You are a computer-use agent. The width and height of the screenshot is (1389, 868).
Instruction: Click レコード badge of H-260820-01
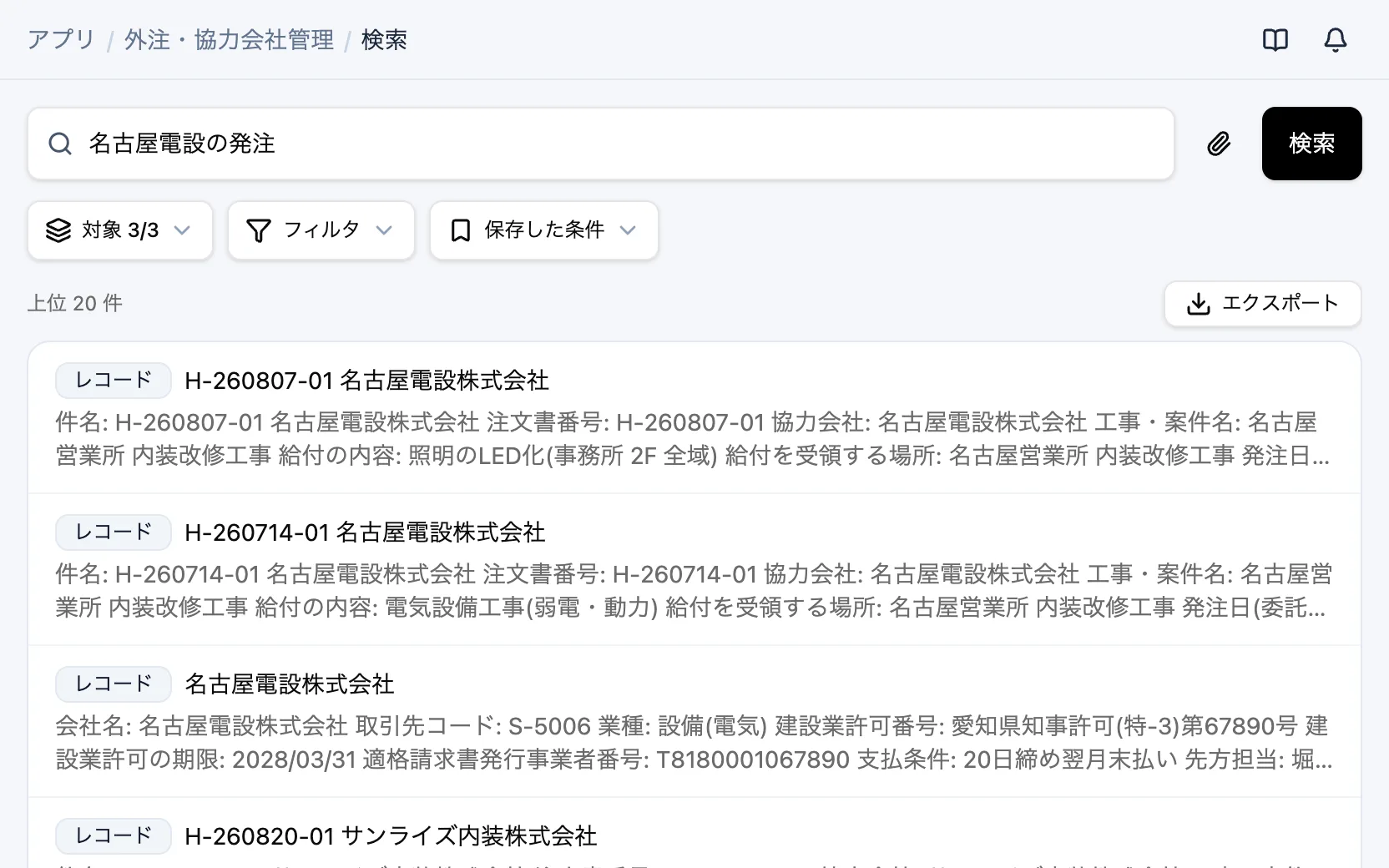click(114, 836)
